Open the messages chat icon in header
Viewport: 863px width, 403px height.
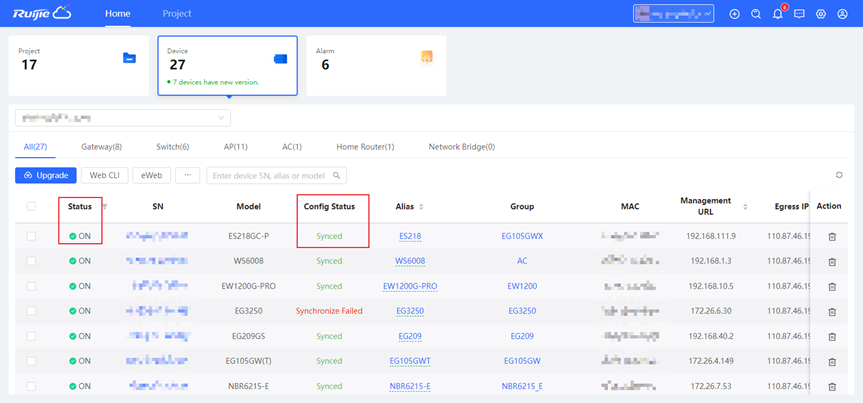(799, 14)
